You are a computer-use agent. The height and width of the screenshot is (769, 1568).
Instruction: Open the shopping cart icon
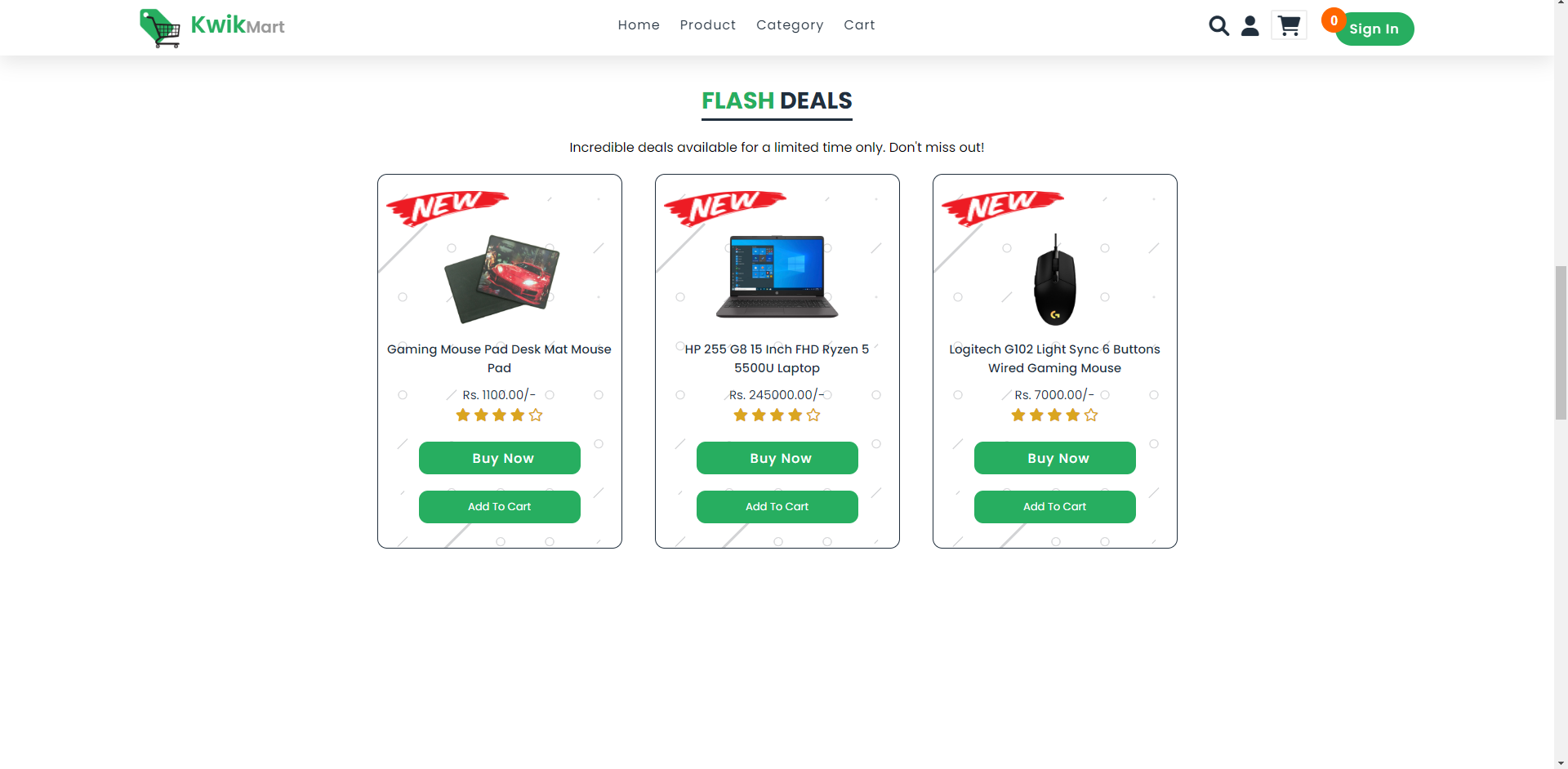click(x=1289, y=26)
